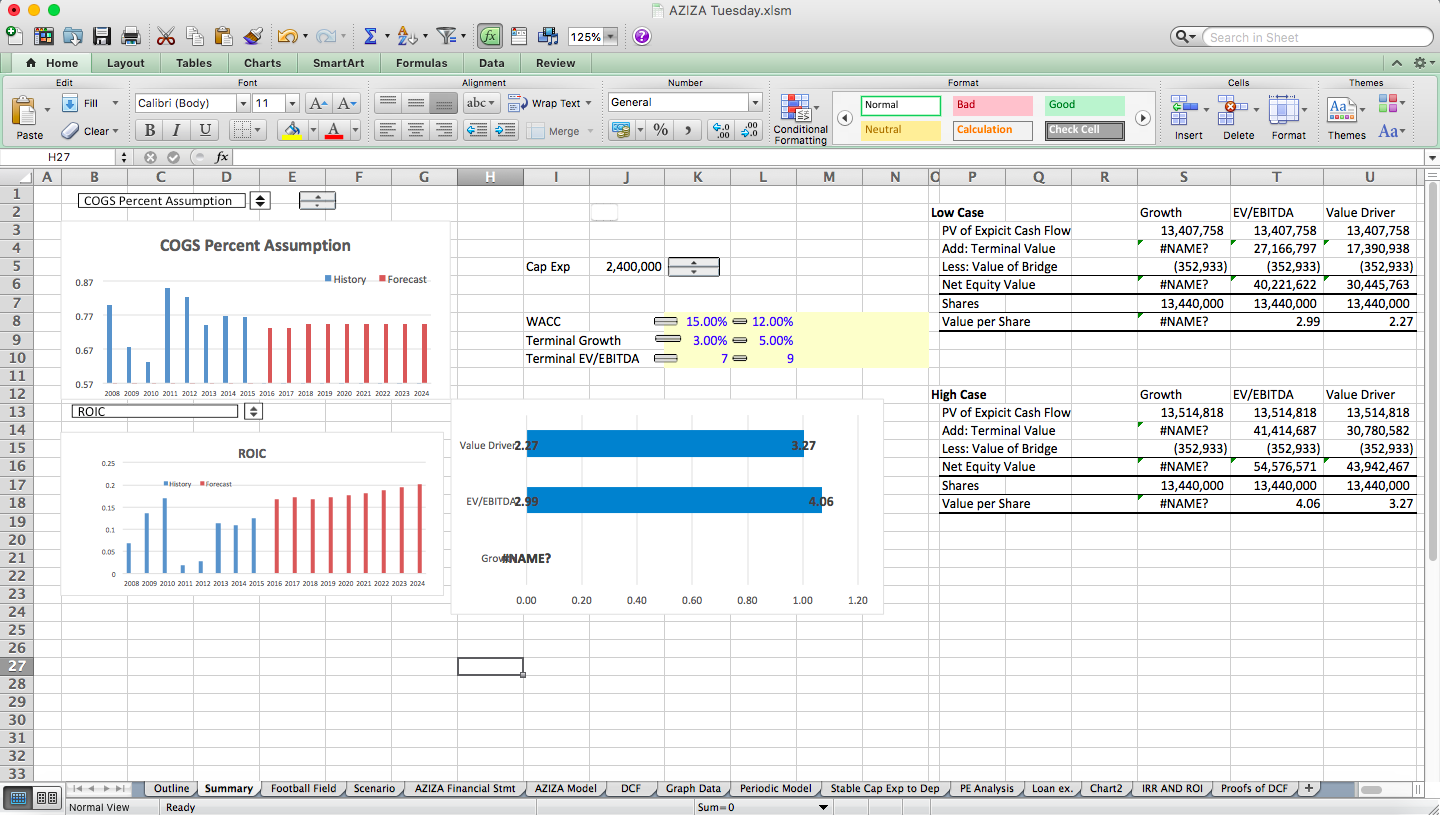Toggle bold formatting
The width and height of the screenshot is (1440, 815).
(148, 131)
